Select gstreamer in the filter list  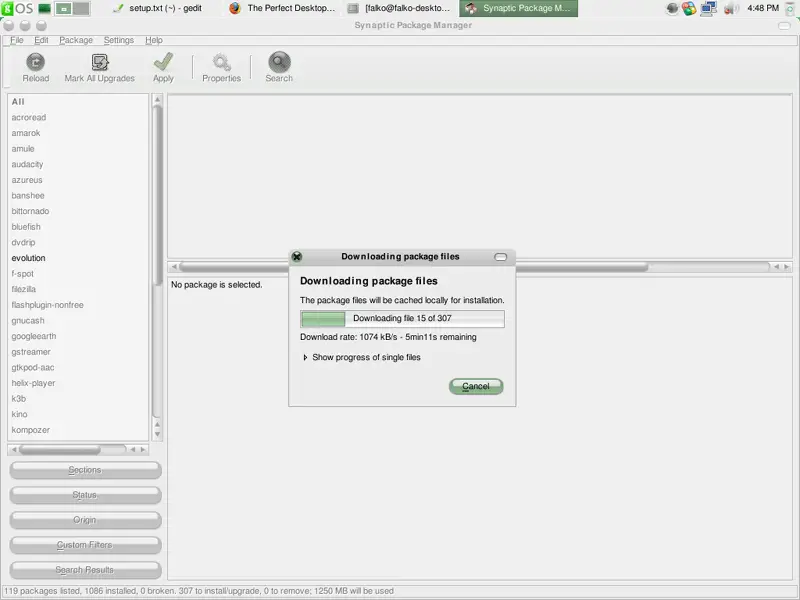tap(78, 352)
